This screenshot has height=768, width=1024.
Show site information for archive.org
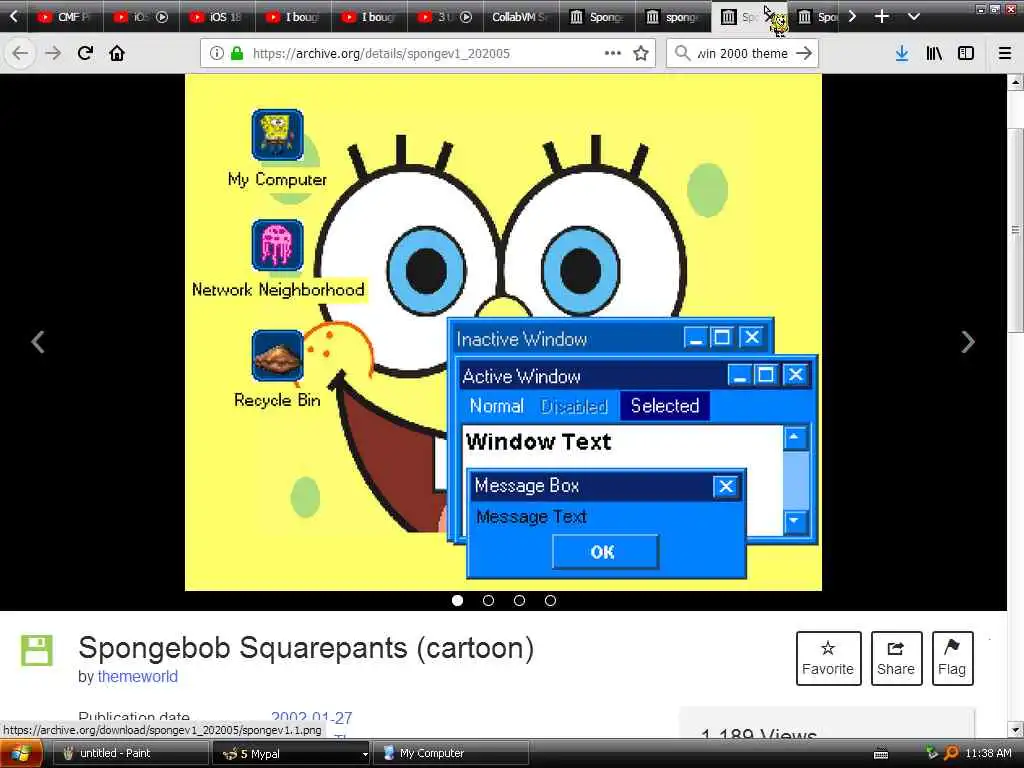[217, 54]
